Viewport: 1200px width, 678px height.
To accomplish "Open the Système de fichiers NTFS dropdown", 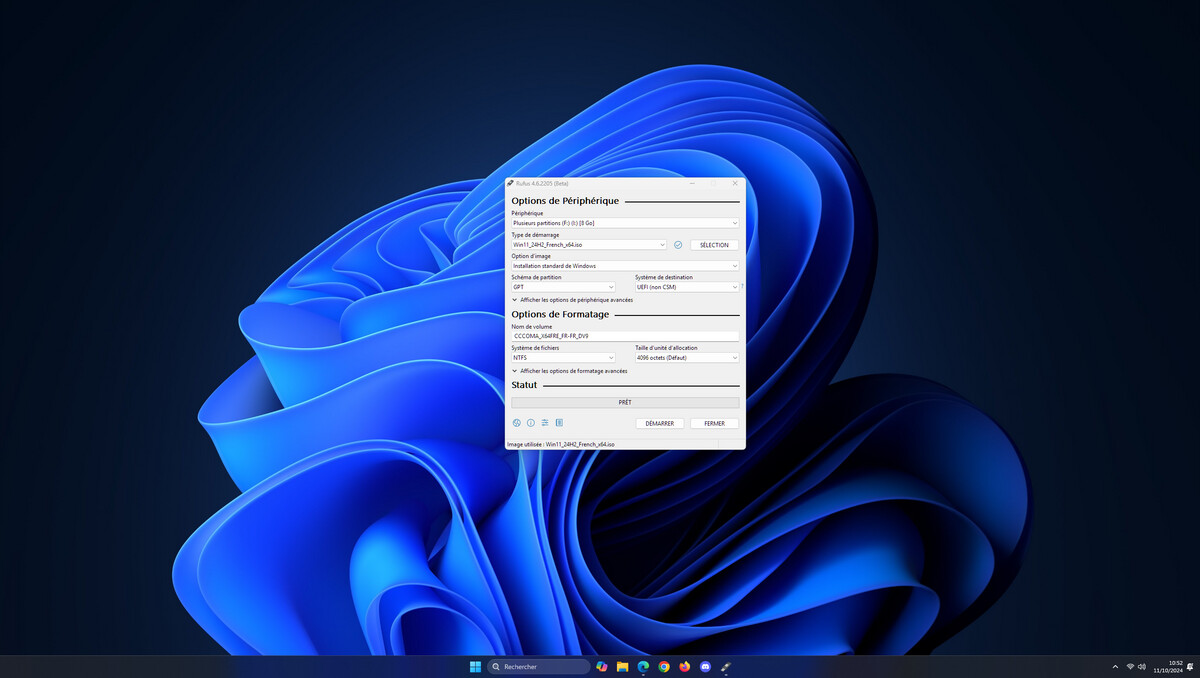I will click(563, 357).
